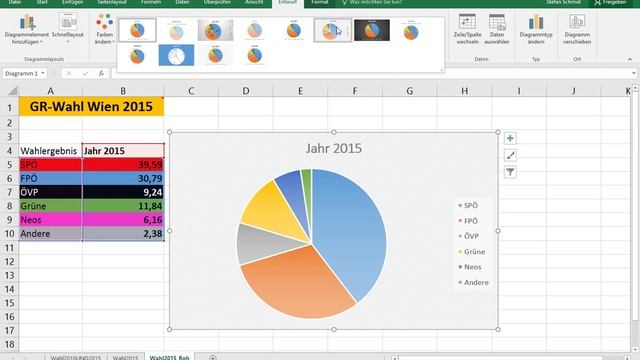The height and width of the screenshot is (360, 640).
Task: Open the Entwurf ribbon tab
Action: pyautogui.click(x=288, y=2)
